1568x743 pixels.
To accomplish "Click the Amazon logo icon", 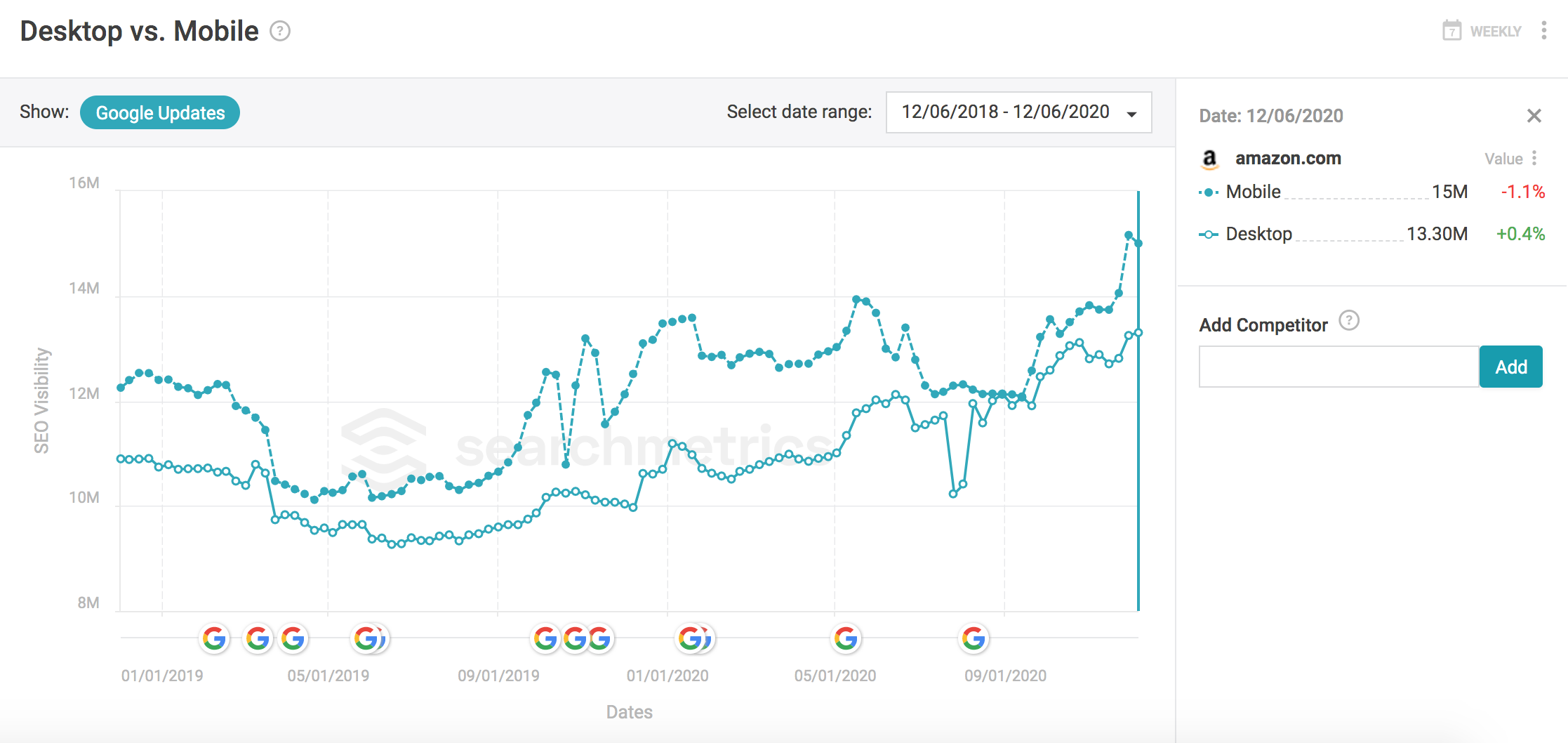I will click(x=1209, y=159).
